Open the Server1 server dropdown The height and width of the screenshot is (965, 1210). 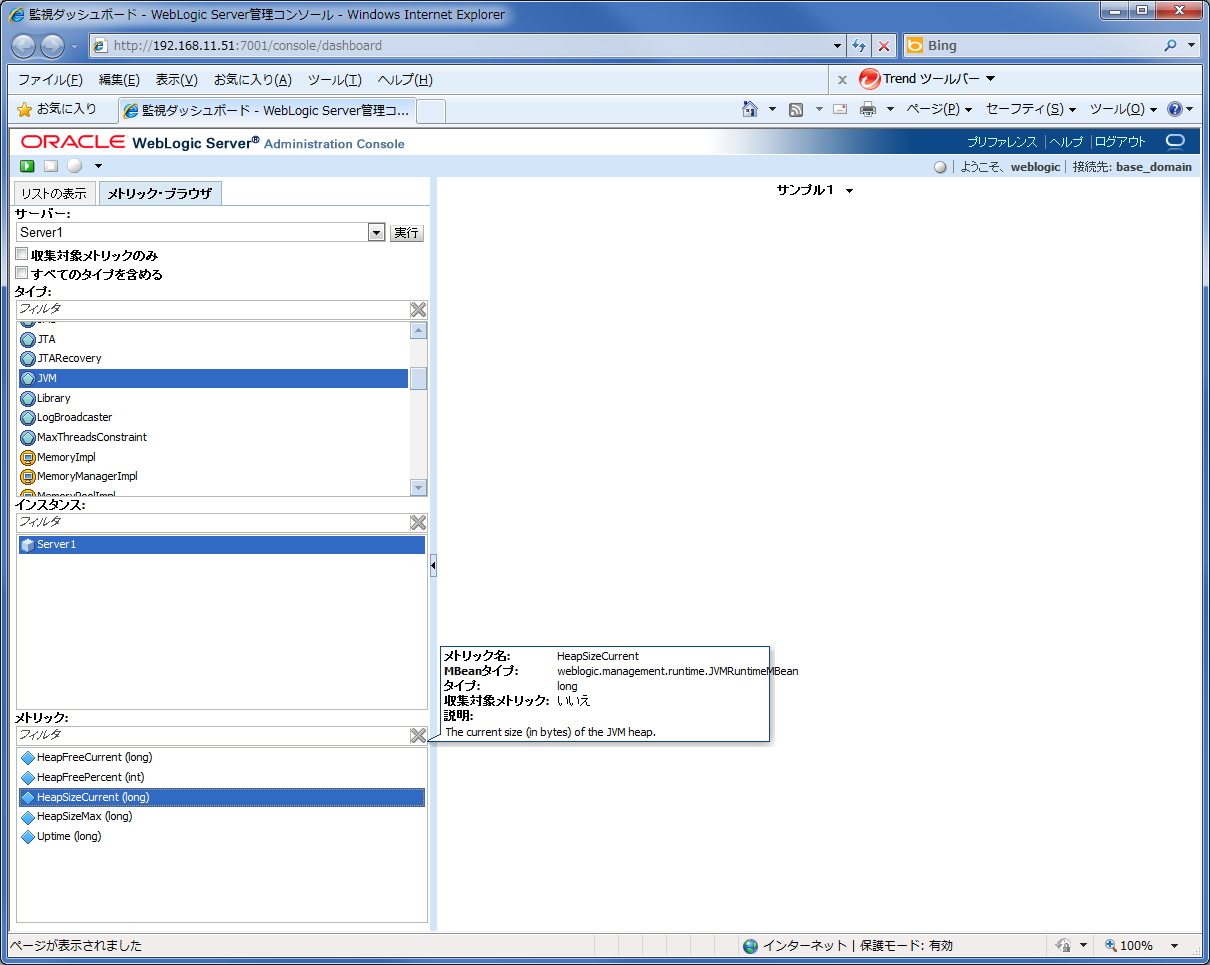pyautogui.click(x=376, y=233)
